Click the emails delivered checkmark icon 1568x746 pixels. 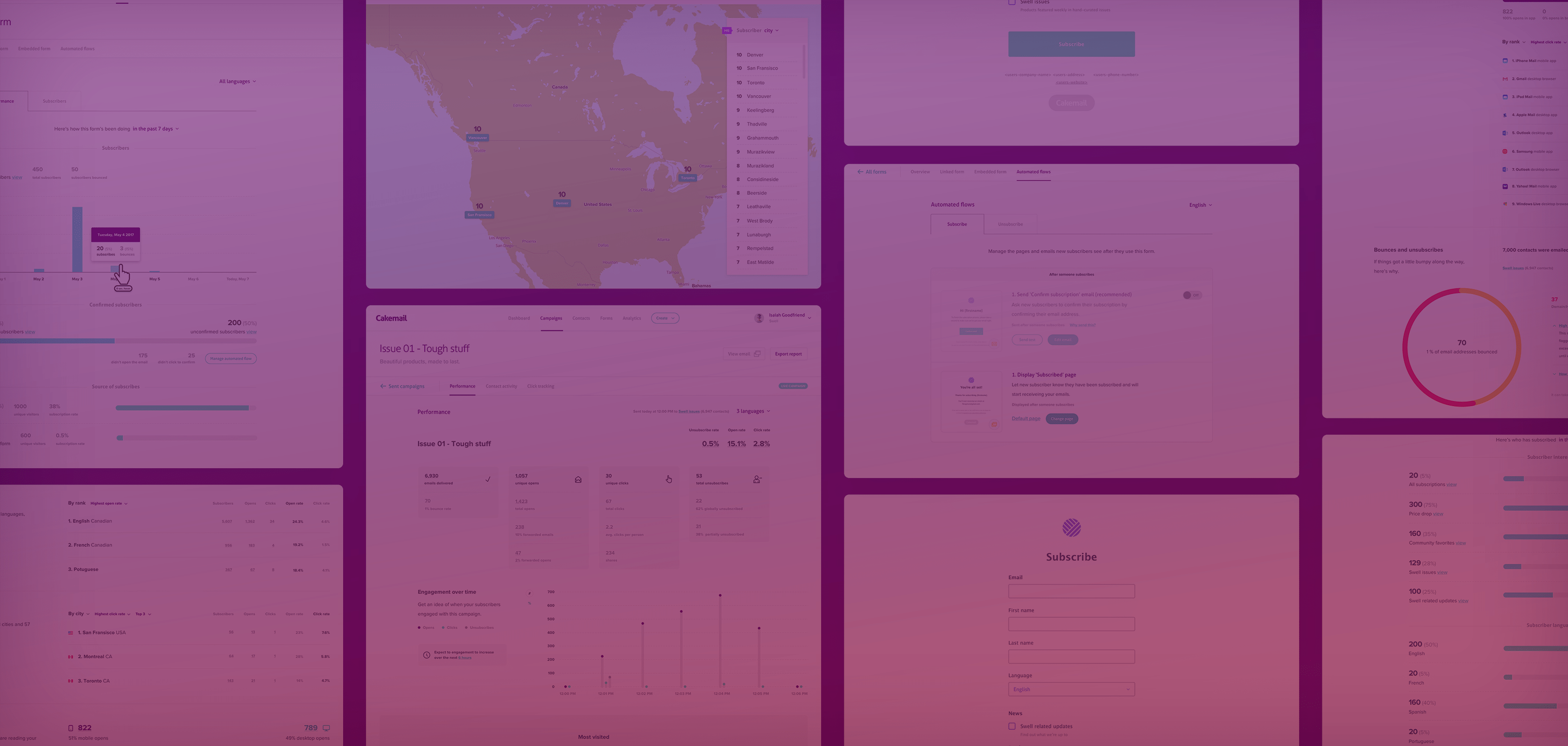[487, 479]
